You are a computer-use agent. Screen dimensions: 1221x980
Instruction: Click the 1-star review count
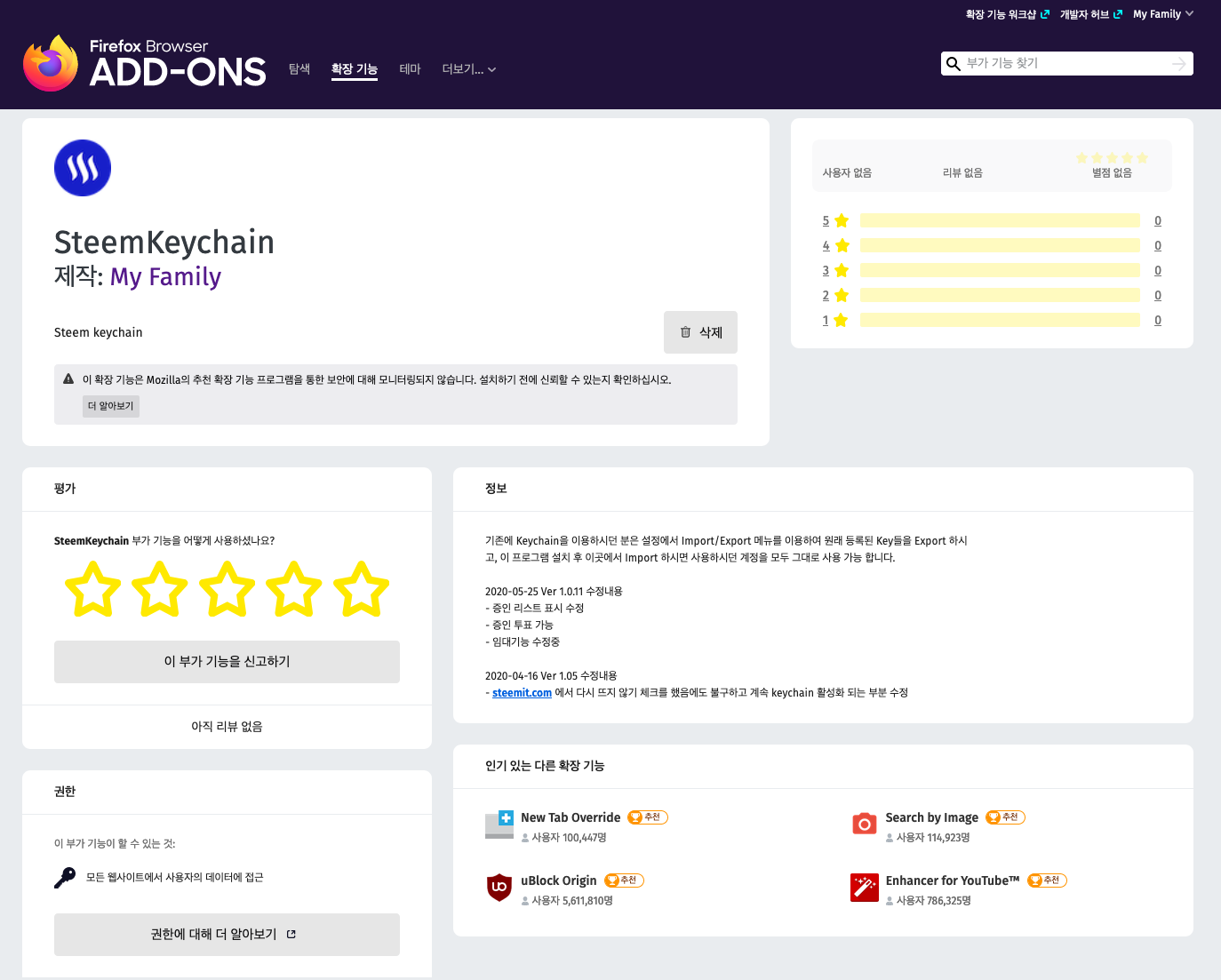[x=1158, y=320]
